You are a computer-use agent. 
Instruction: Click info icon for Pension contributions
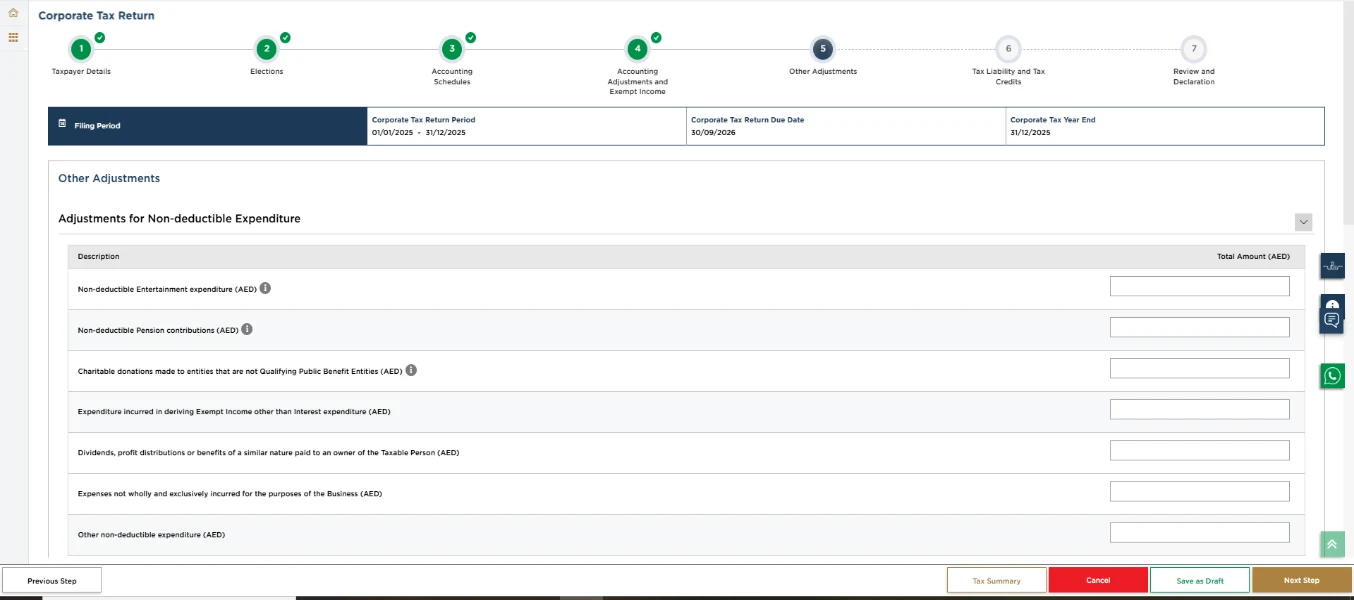pos(247,329)
